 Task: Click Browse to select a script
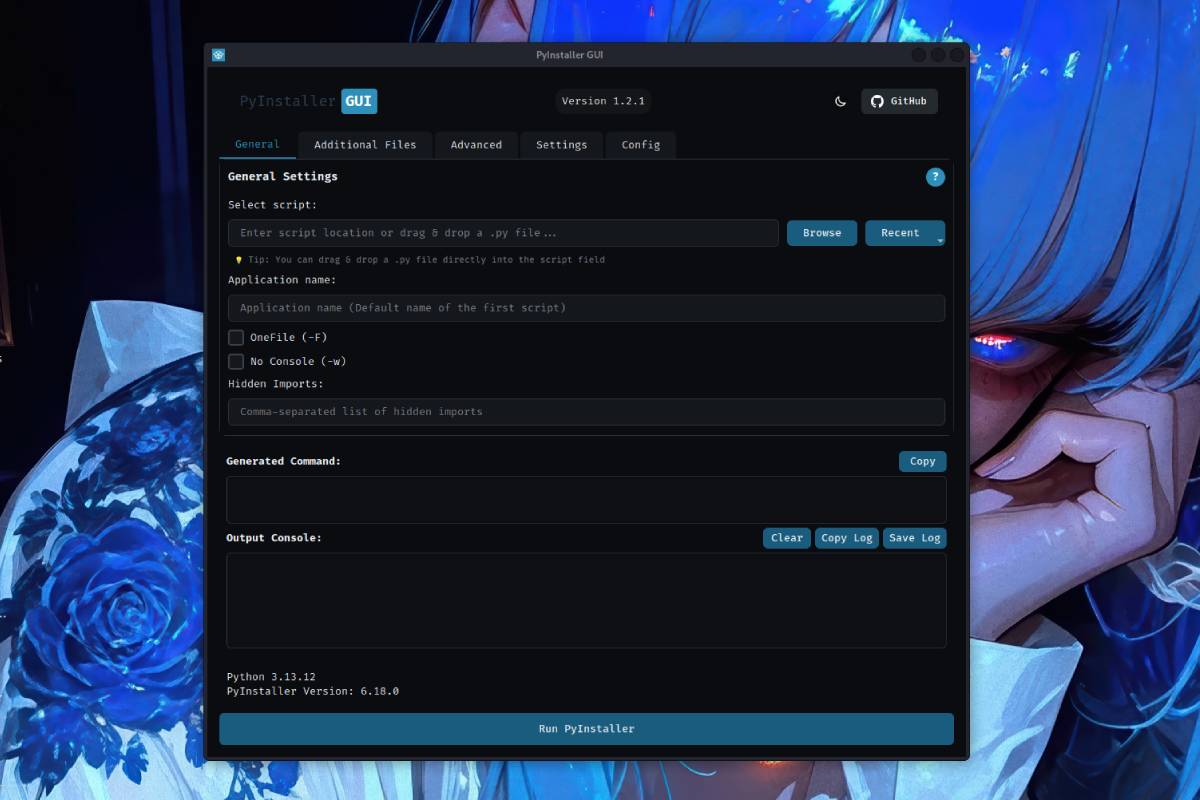pyautogui.click(x=822, y=233)
